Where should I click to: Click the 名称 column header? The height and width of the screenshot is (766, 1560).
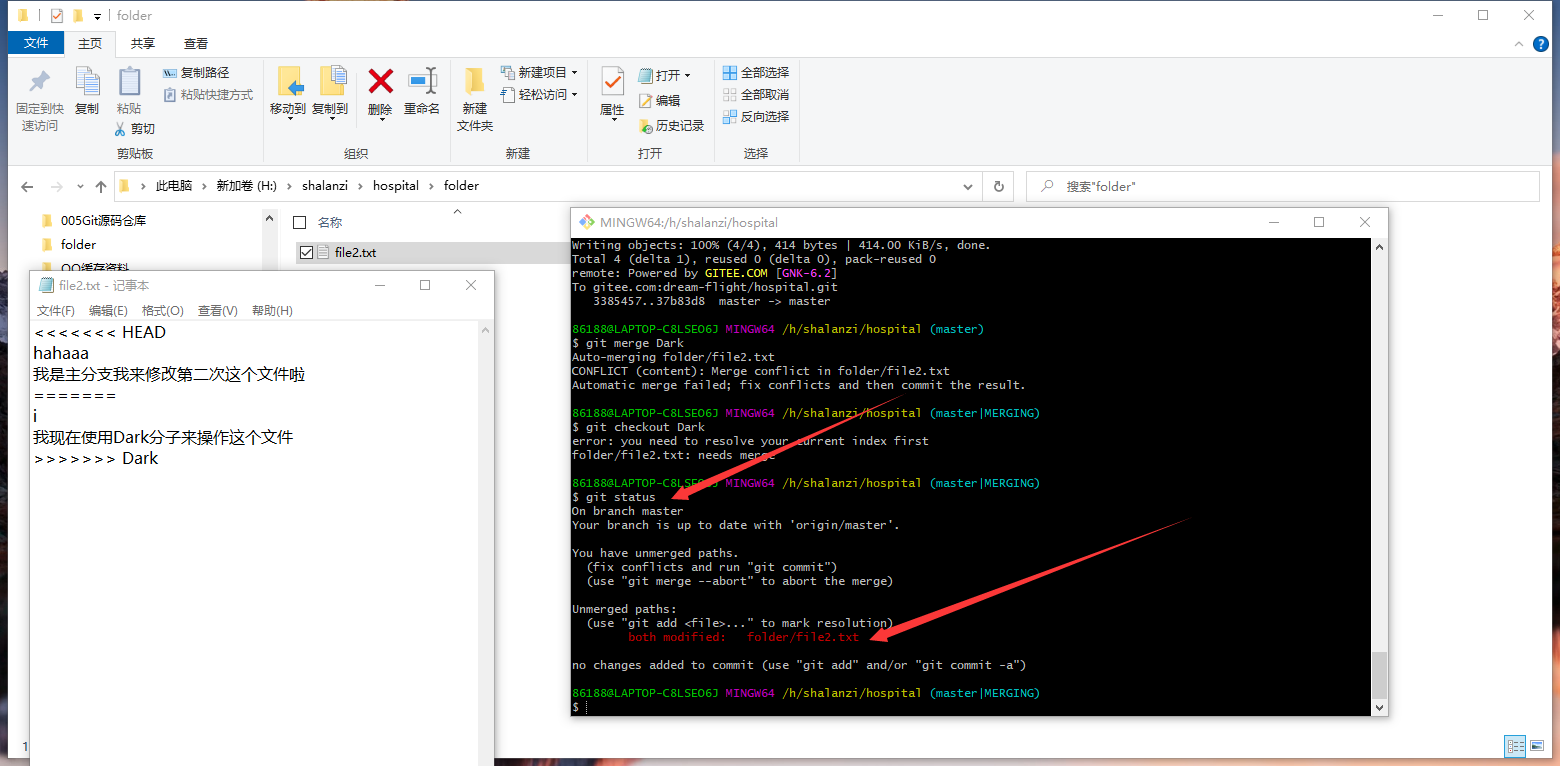(x=330, y=222)
